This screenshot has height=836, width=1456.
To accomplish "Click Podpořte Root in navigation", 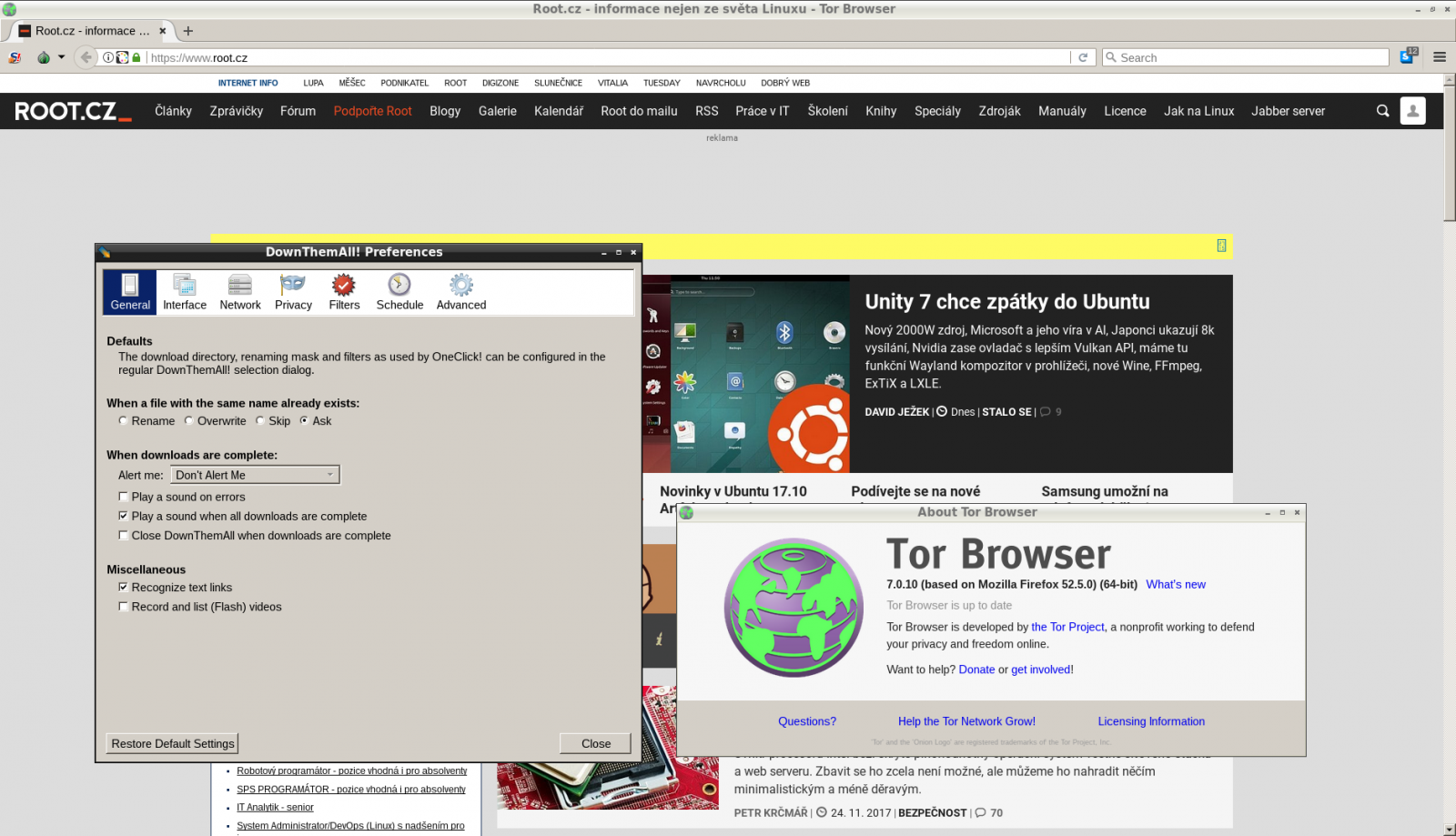I will pyautogui.click(x=372, y=111).
